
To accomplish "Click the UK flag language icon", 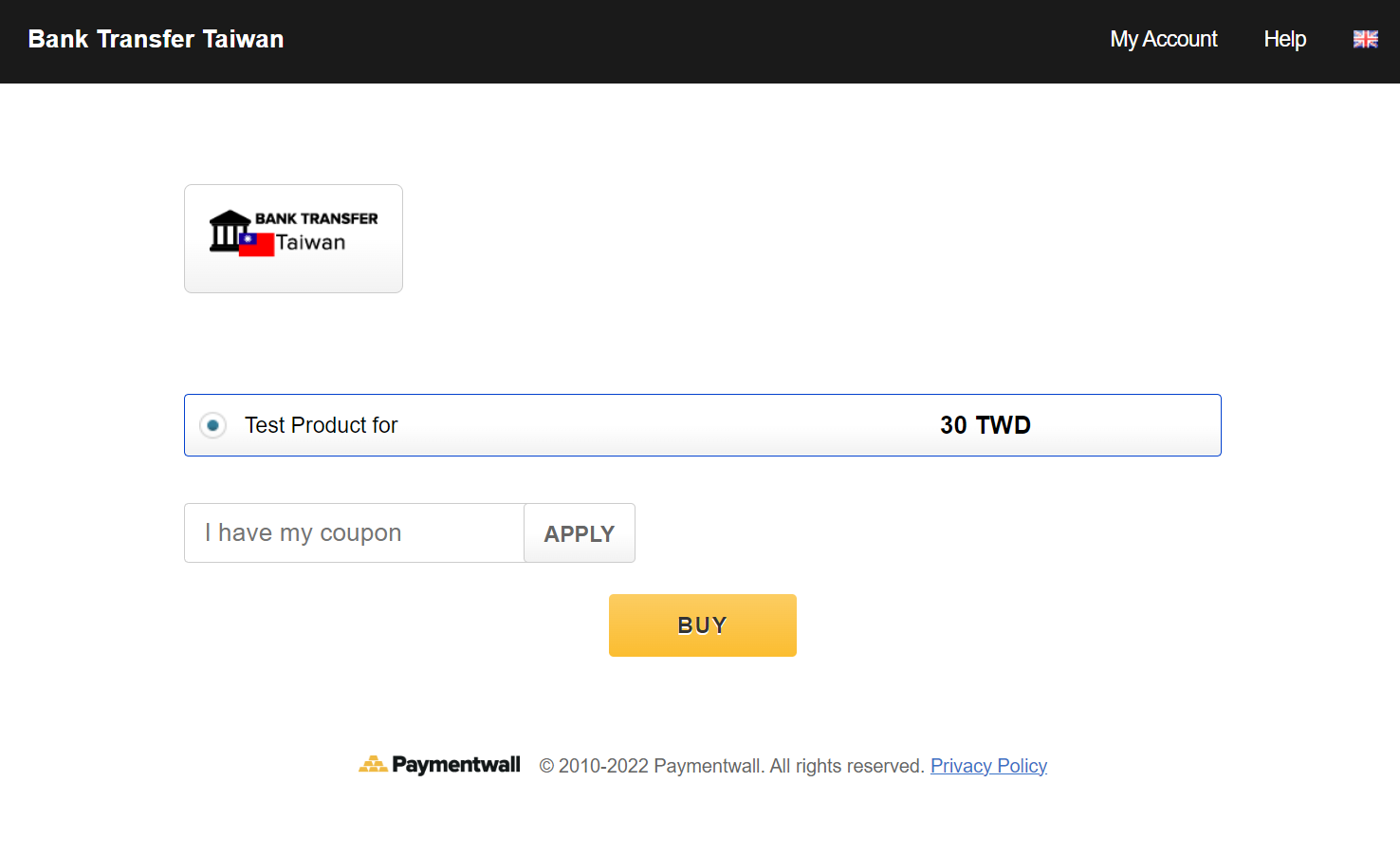I will tap(1365, 39).
